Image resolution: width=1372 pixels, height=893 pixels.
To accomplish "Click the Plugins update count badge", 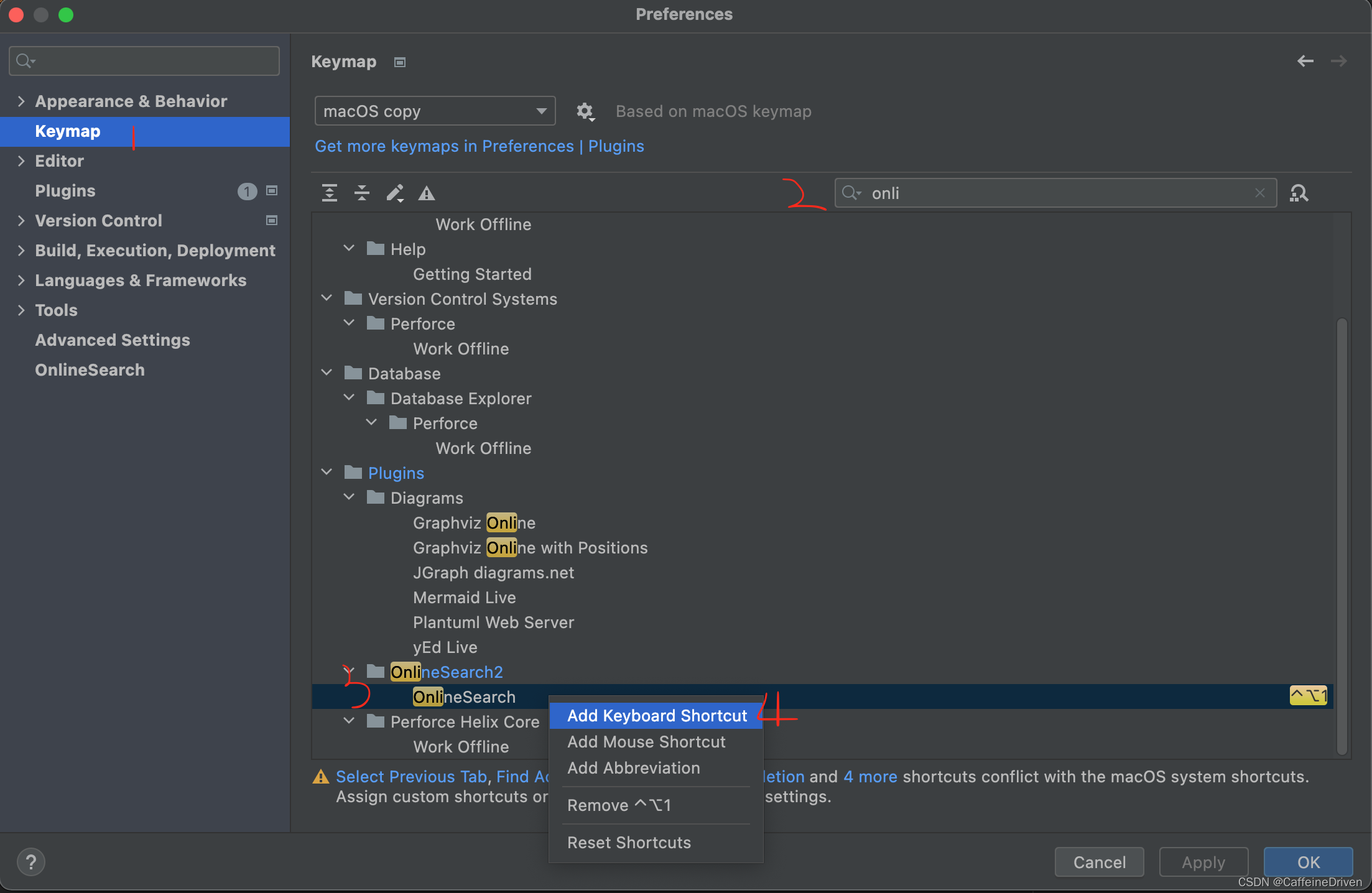I will [x=247, y=191].
